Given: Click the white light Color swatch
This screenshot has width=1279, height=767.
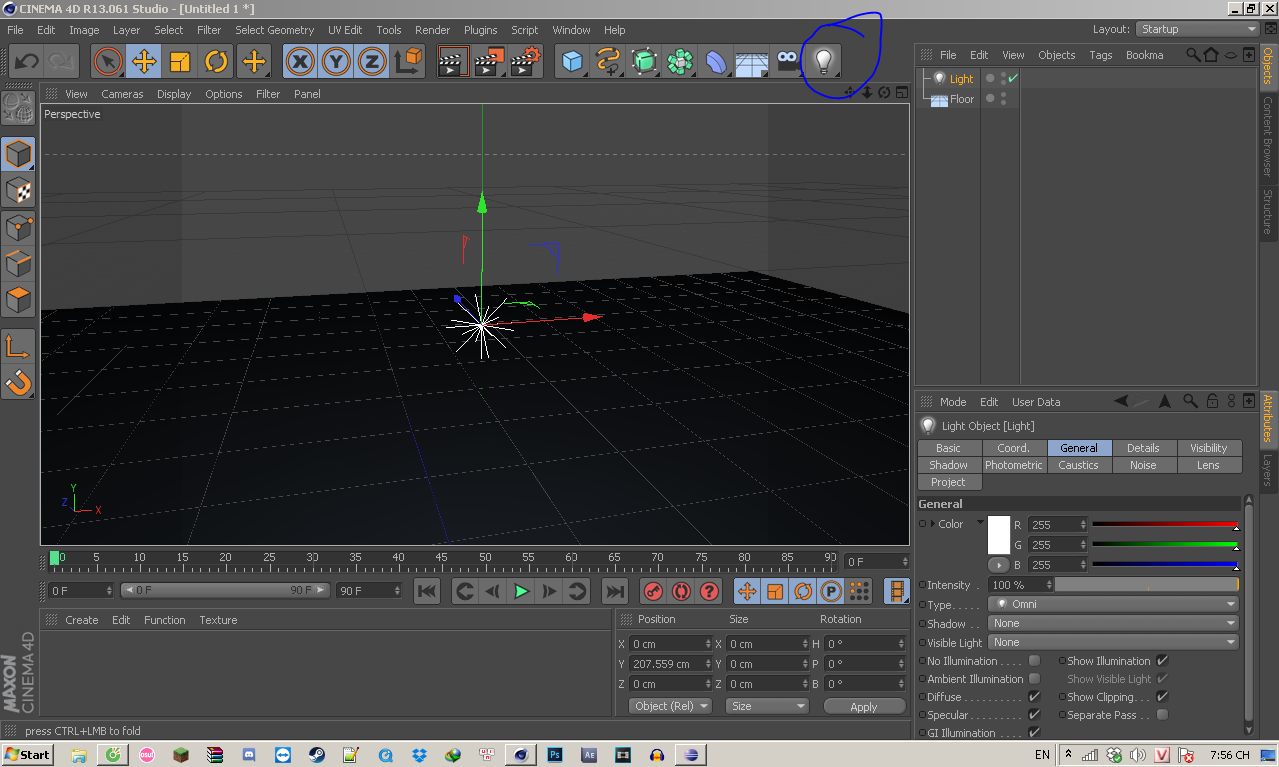Looking at the screenshot, I should [999, 535].
